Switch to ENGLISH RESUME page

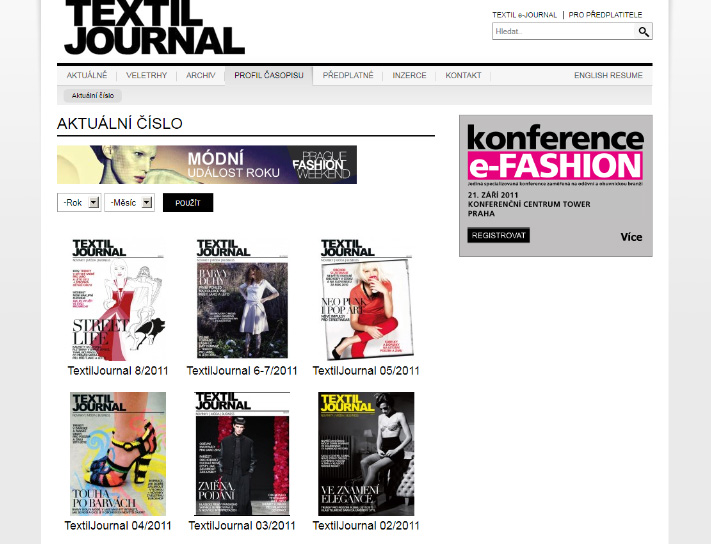(608, 75)
